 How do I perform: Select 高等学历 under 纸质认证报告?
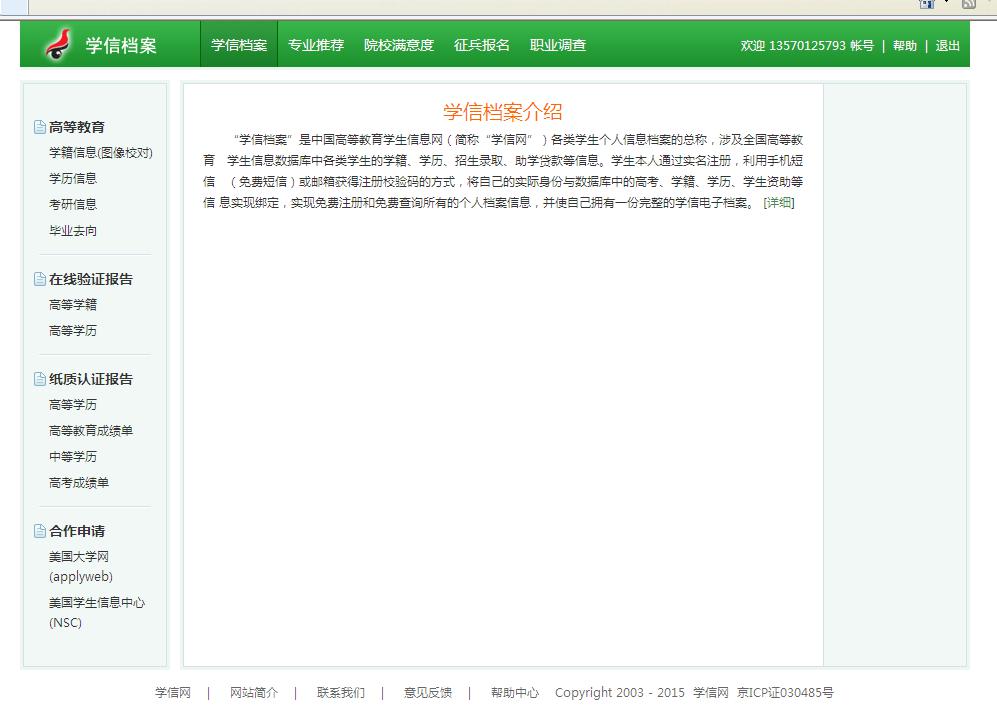tap(73, 404)
